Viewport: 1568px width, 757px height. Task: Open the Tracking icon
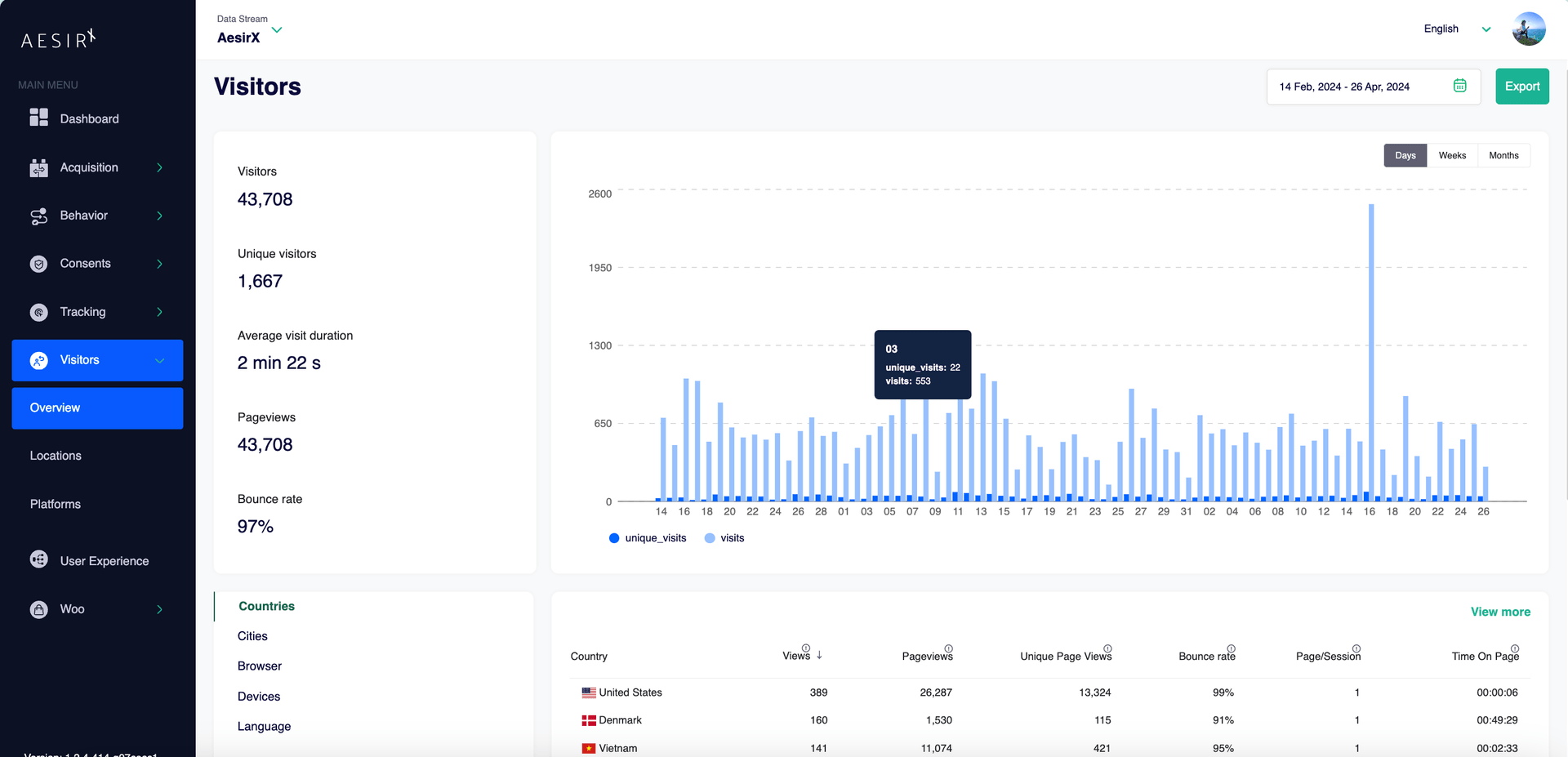38,312
